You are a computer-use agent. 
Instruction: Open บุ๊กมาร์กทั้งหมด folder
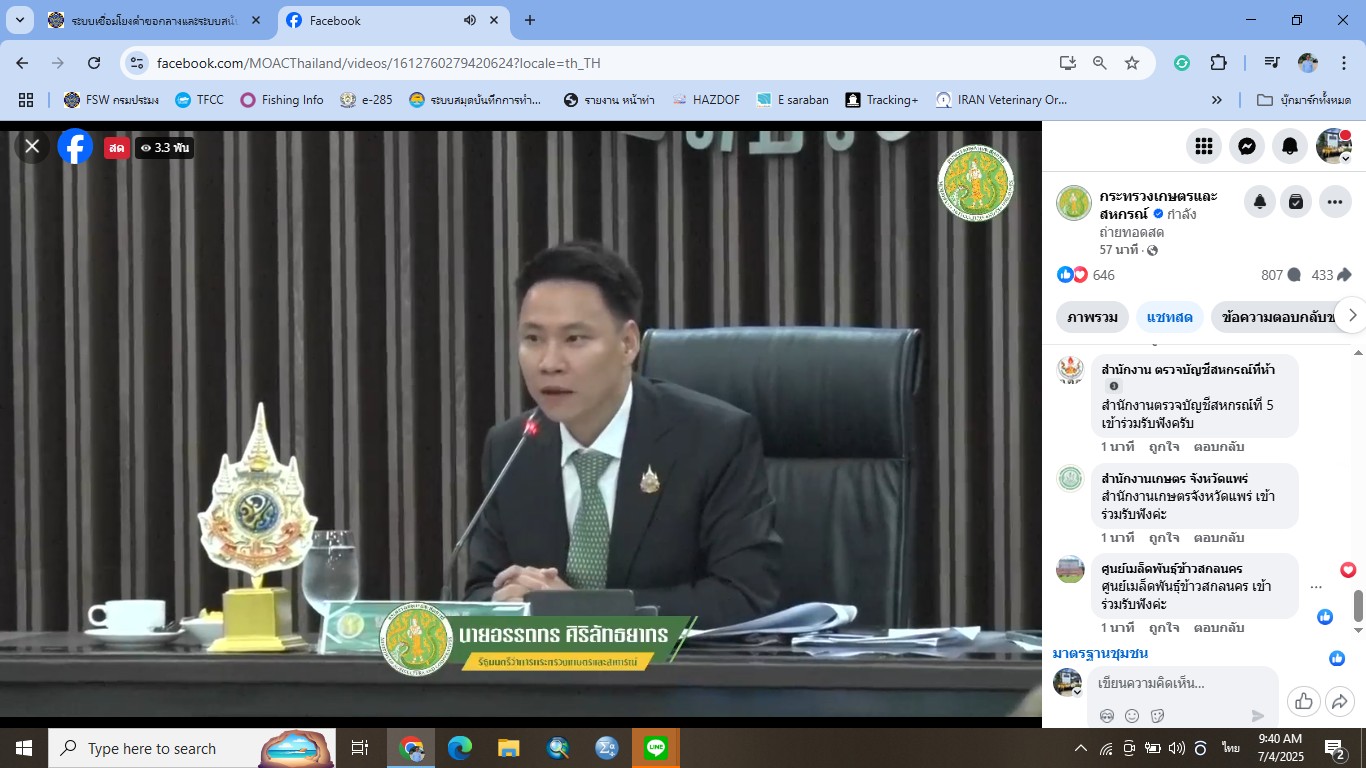tap(1303, 100)
